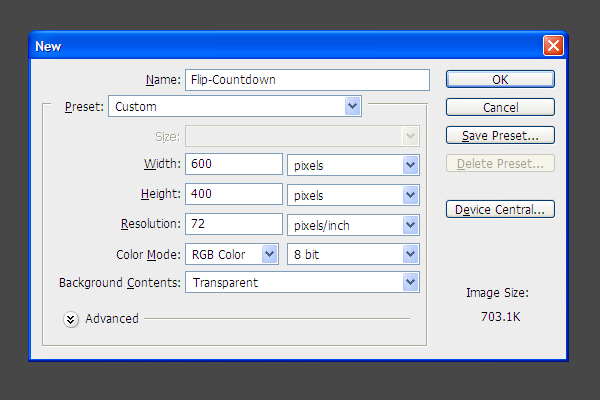This screenshot has width=600, height=400.
Task: Open Background Contents dropdown showing Transparent
Action: tap(302, 282)
